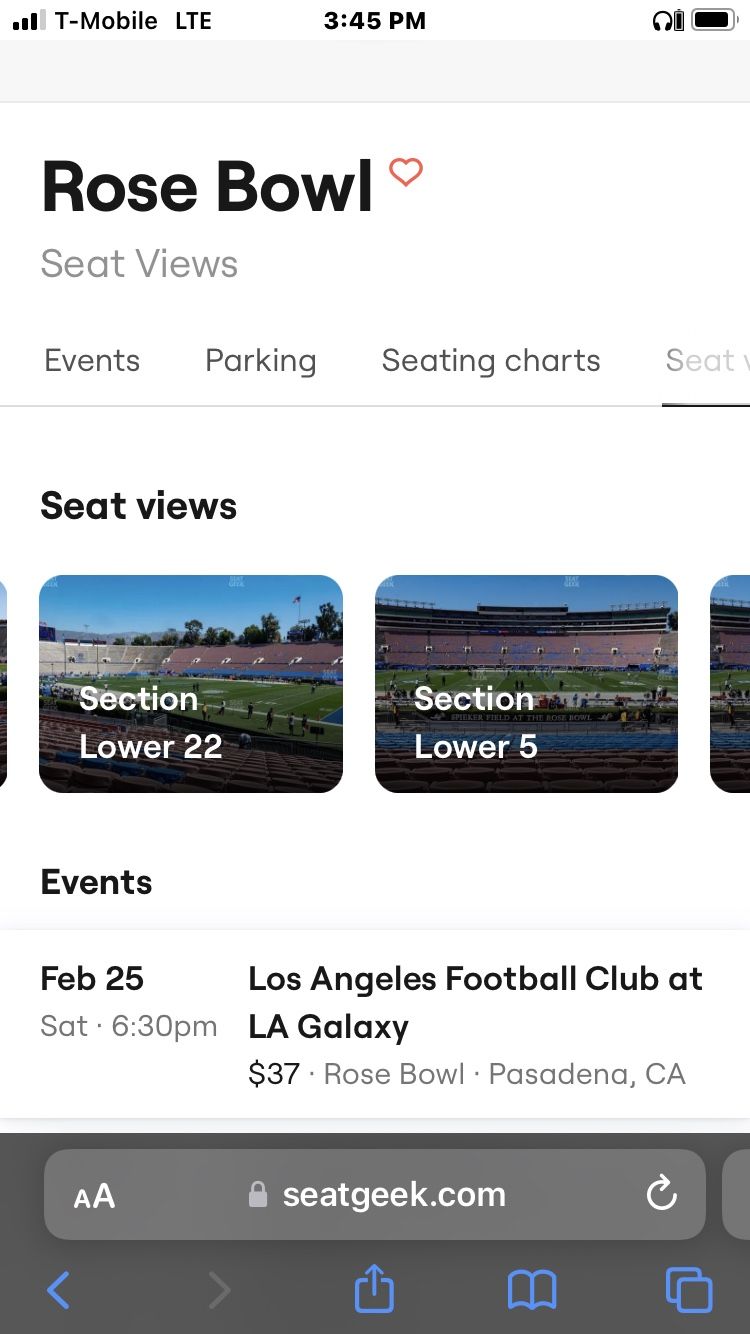Tap the seatgeek.com address bar
This screenshot has width=750, height=1334.
point(394,1194)
